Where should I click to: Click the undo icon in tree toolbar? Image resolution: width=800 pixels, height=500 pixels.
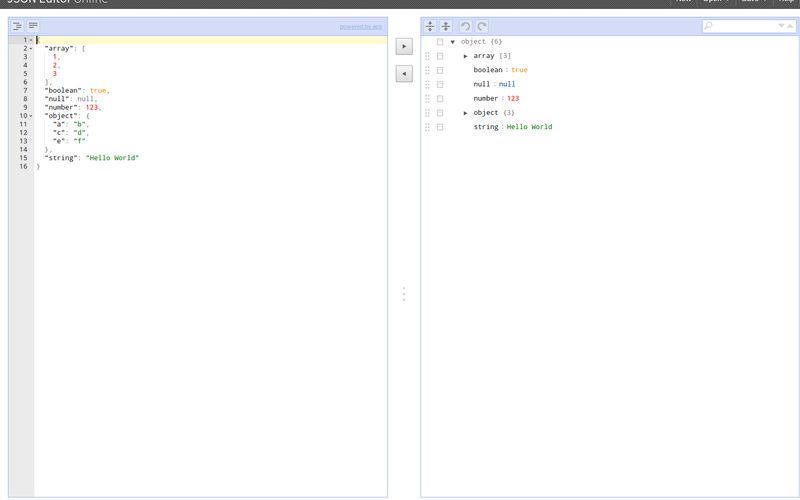click(465, 26)
